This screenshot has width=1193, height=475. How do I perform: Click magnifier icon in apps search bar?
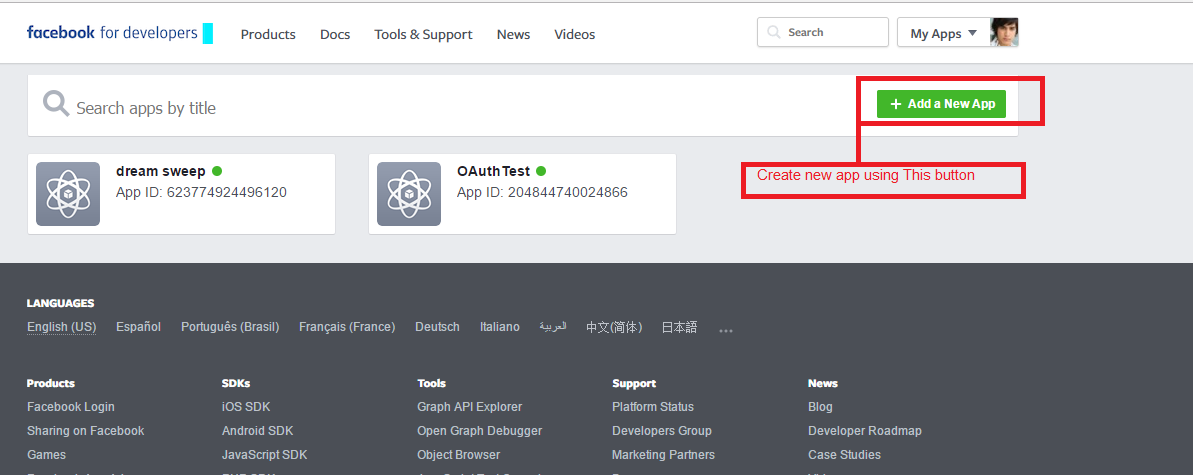click(x=56, y=104)
